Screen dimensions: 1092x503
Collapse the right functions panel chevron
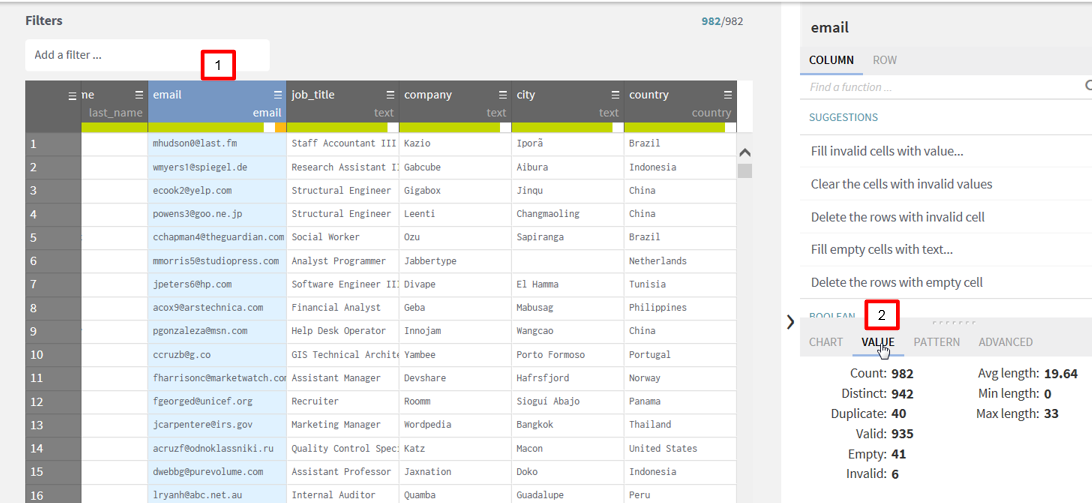tap(790, 322)
